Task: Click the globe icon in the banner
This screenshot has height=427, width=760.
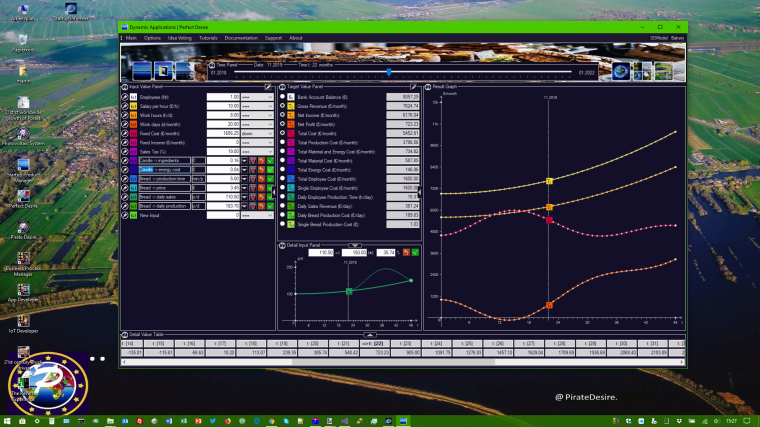Action: pos(621,71)
